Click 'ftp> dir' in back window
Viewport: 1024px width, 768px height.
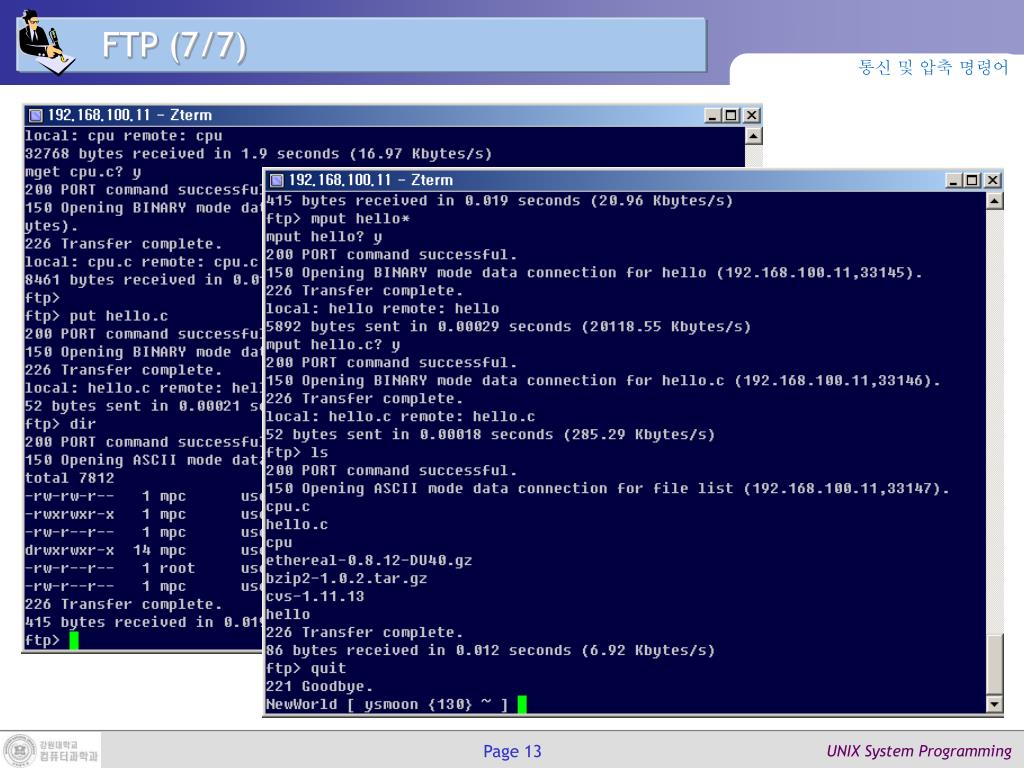click(60, 424)
